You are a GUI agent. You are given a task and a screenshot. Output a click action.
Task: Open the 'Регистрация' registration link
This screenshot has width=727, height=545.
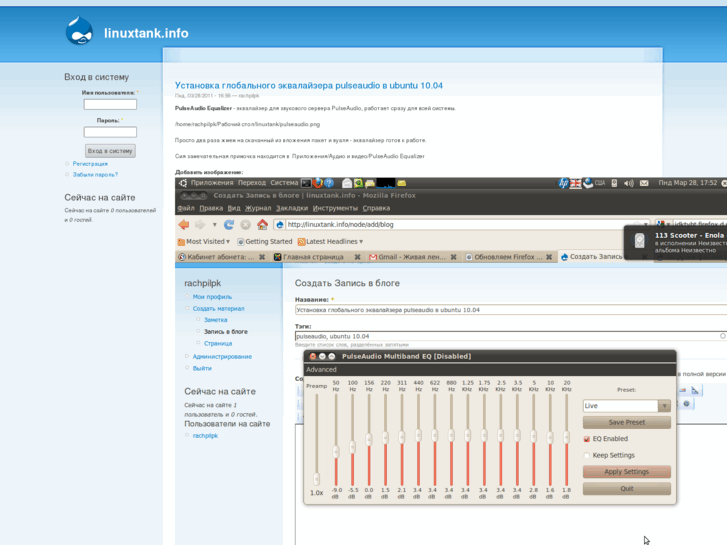[90, 164]
